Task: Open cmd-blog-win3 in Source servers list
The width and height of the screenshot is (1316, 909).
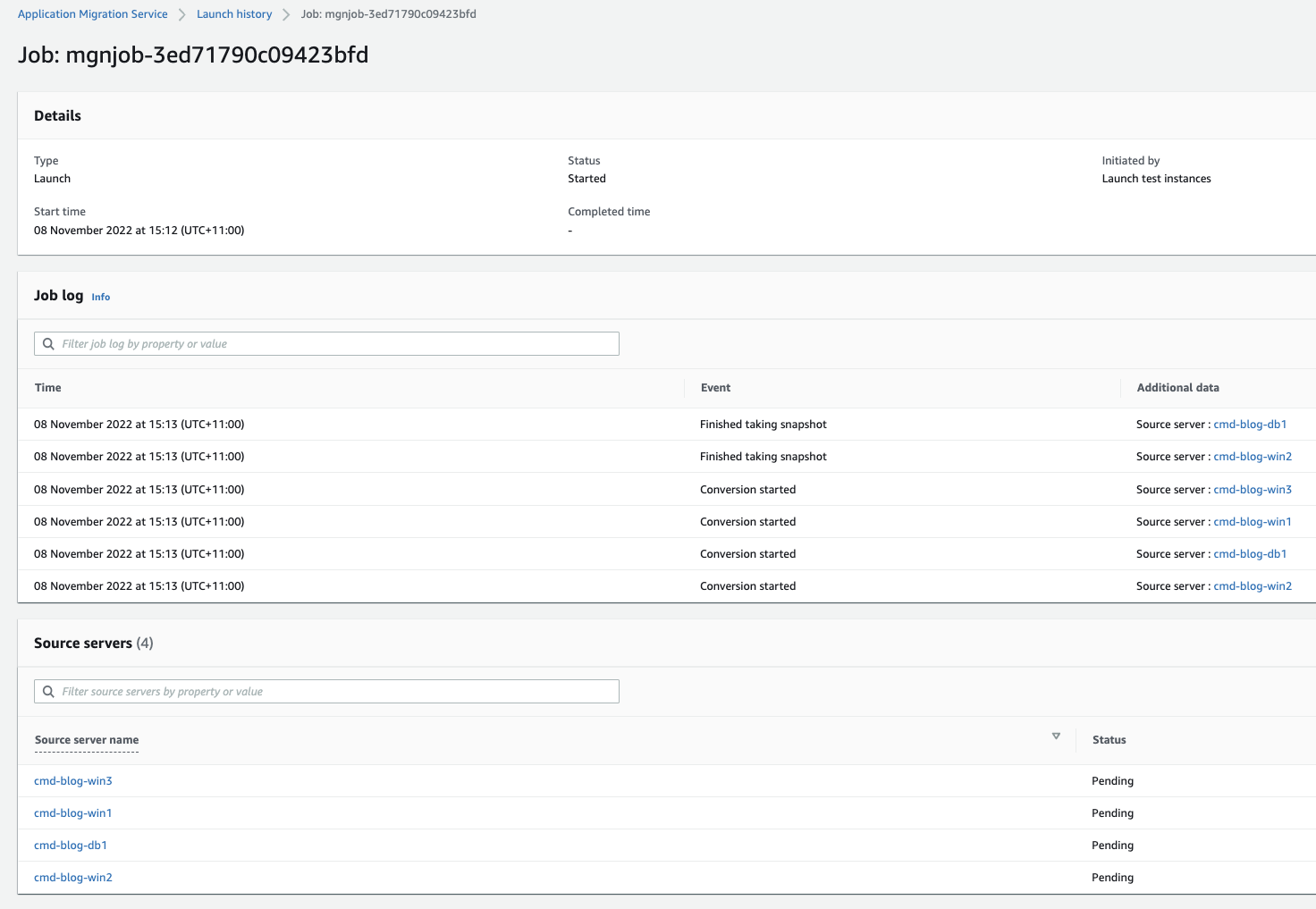Action: pyautogui.click(x=73, y=781)
